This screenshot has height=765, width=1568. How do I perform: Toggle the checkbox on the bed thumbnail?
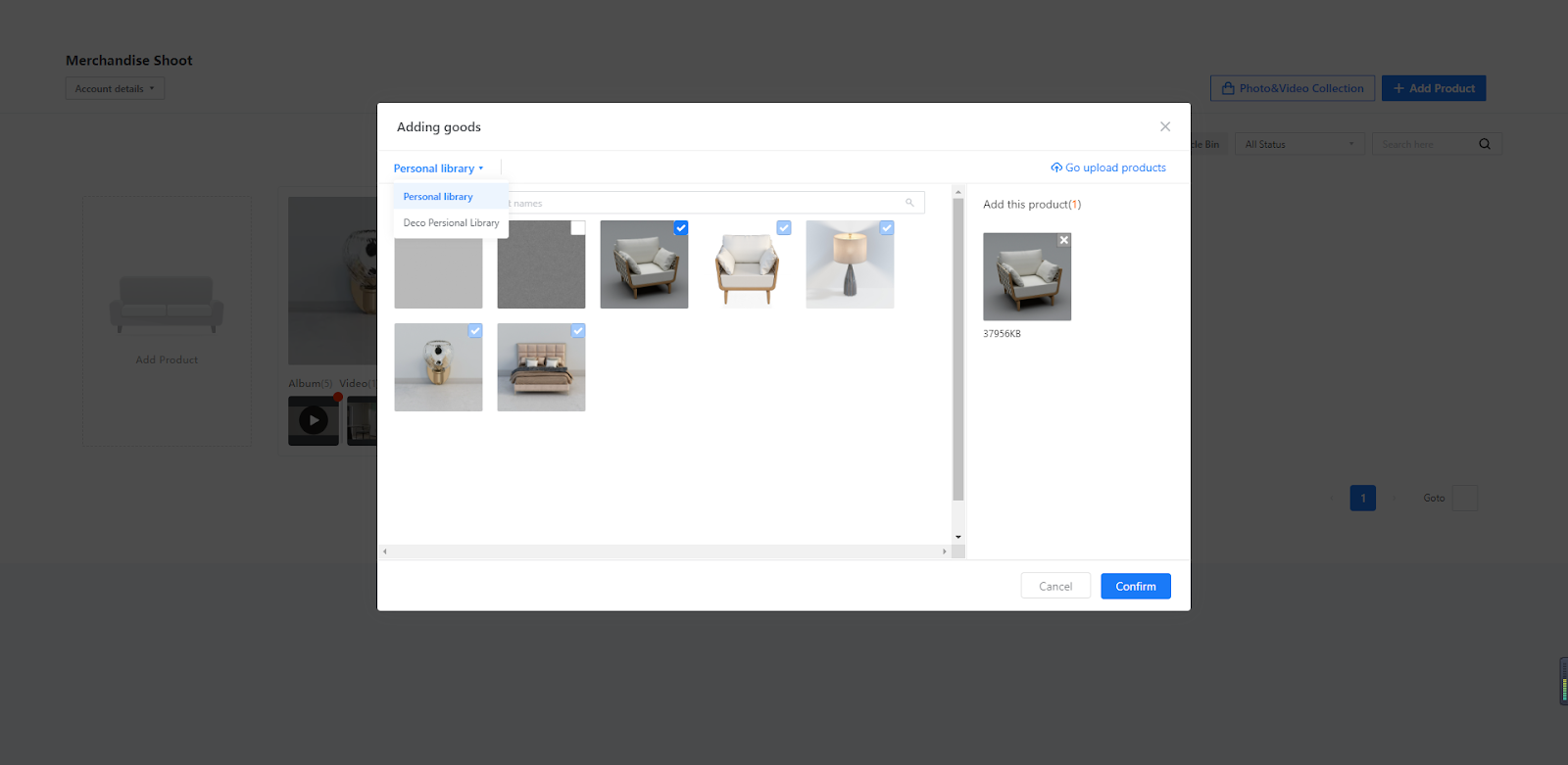[x=578, y=331]
